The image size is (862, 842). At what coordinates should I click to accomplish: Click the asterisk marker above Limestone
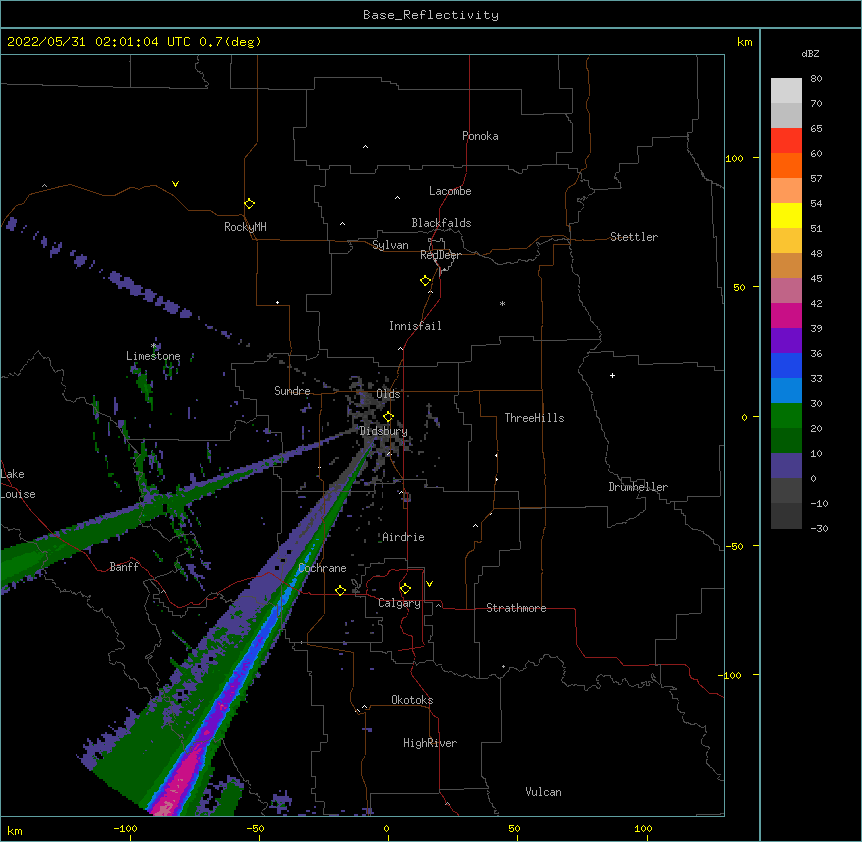[154, 346]
